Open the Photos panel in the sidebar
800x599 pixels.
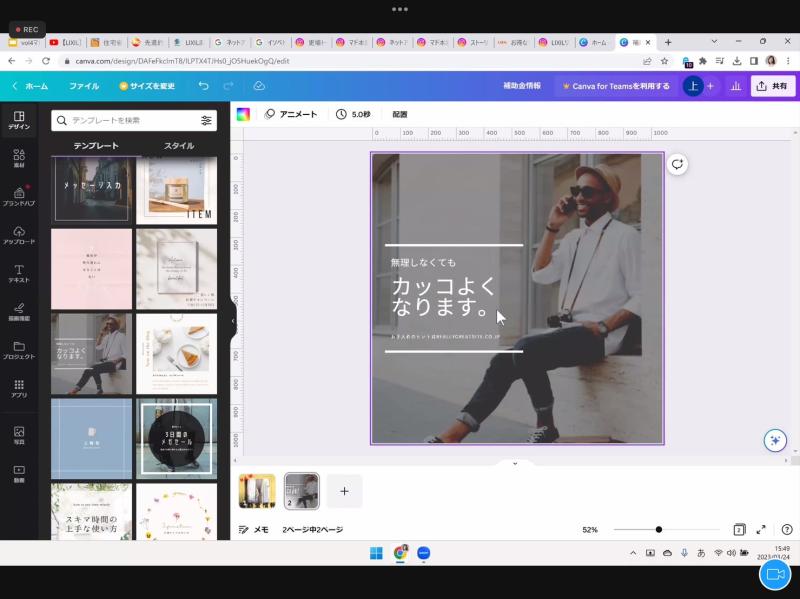coord(19,435)
